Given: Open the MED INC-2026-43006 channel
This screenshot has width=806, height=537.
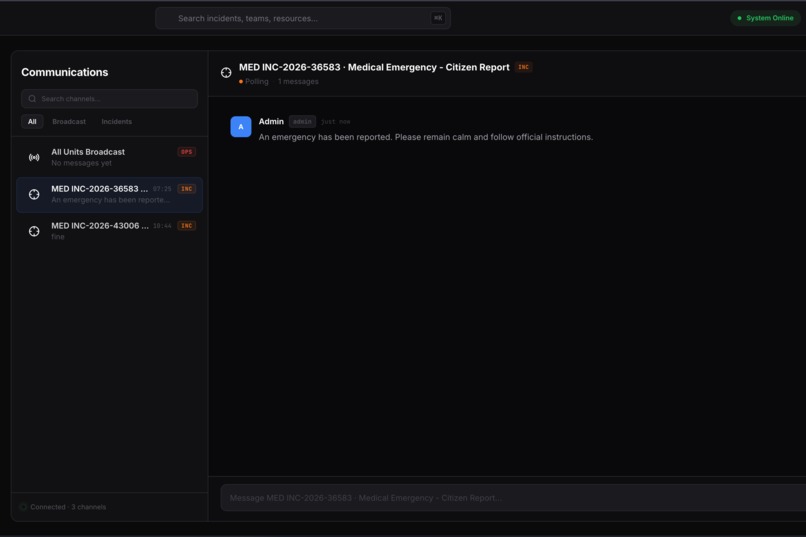Looking at the screenshot, I should pos(109,231).
